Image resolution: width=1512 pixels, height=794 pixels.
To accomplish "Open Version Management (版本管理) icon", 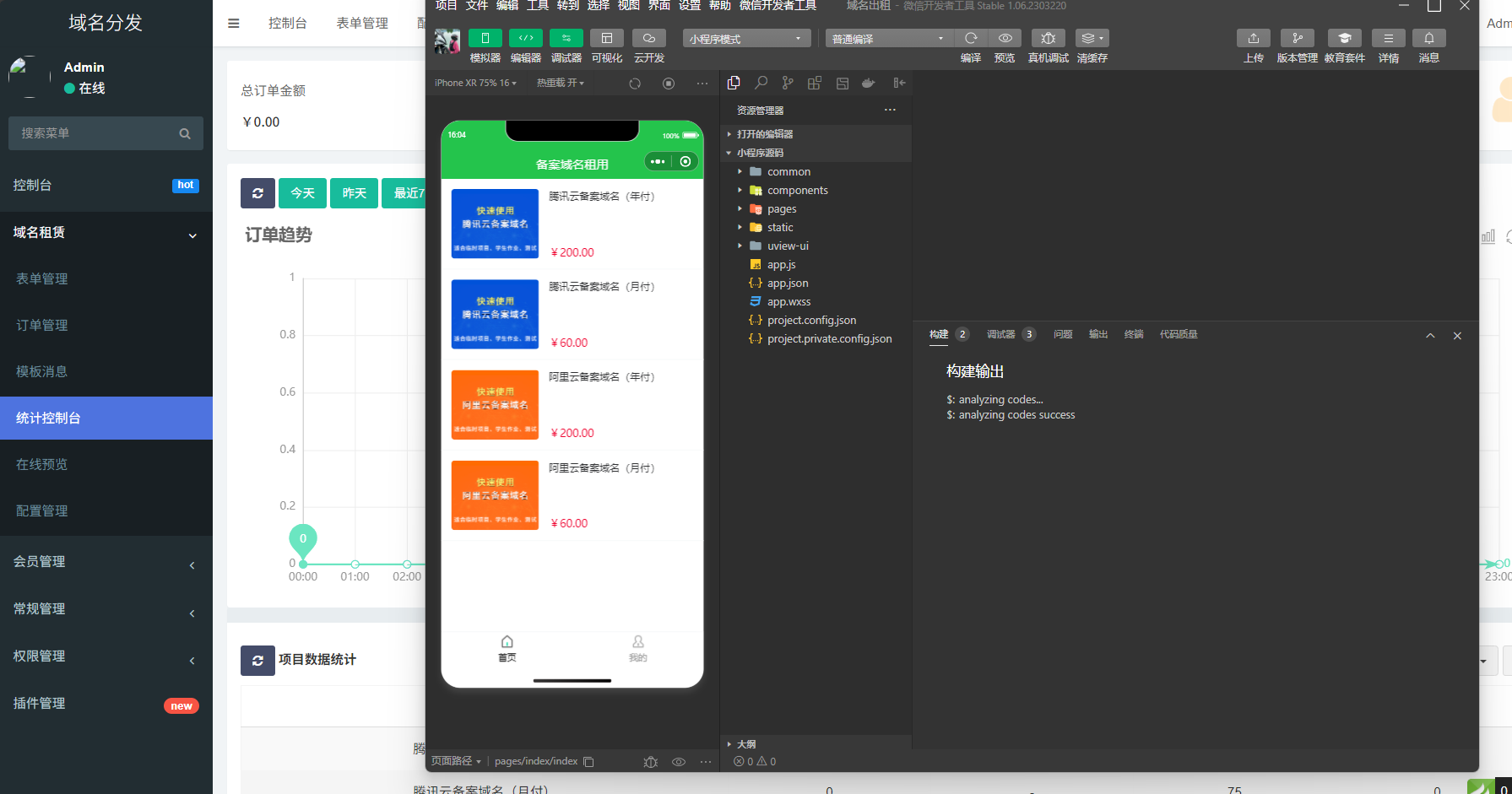I will [x=1297, y=39].
